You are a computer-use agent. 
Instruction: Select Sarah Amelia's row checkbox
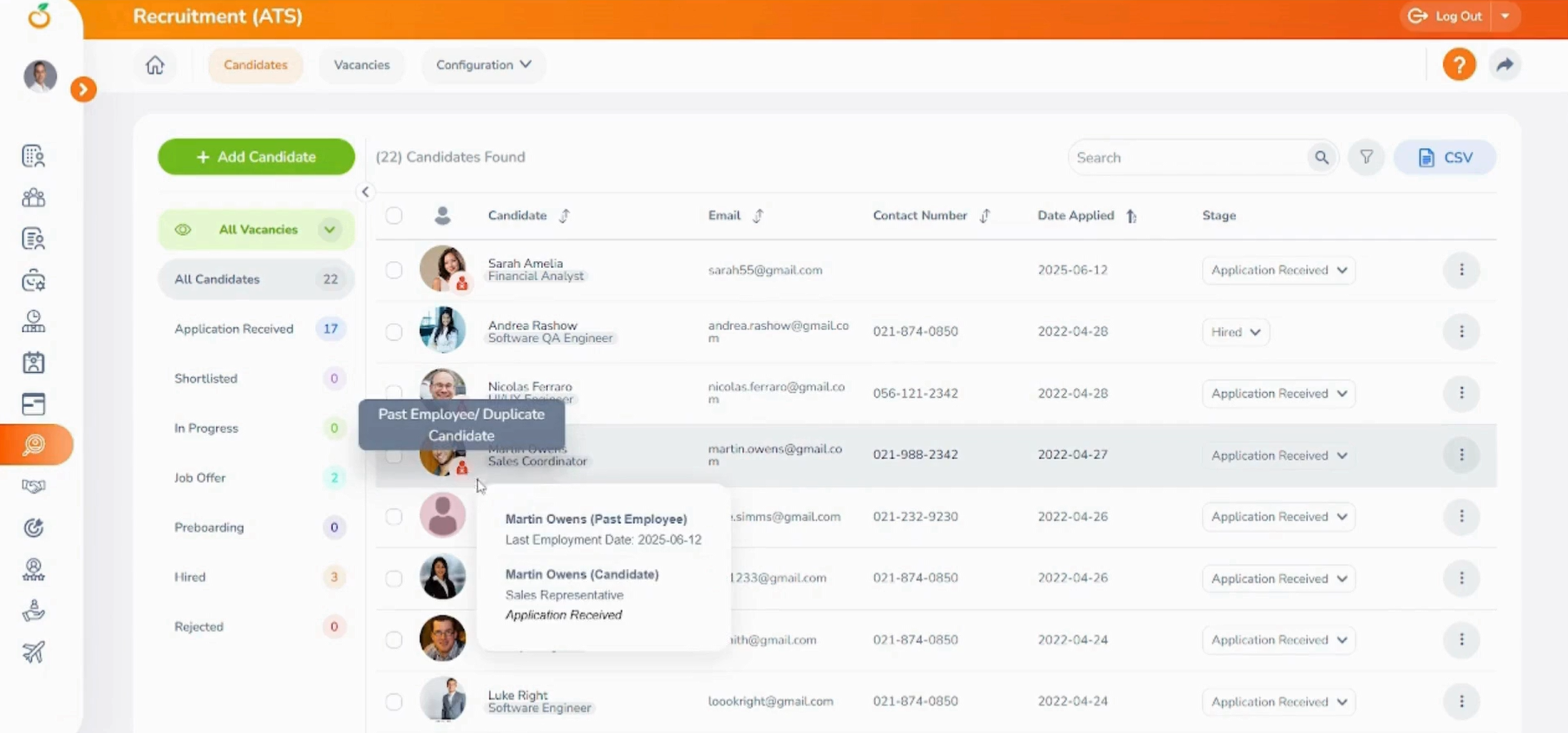[394, 270]
